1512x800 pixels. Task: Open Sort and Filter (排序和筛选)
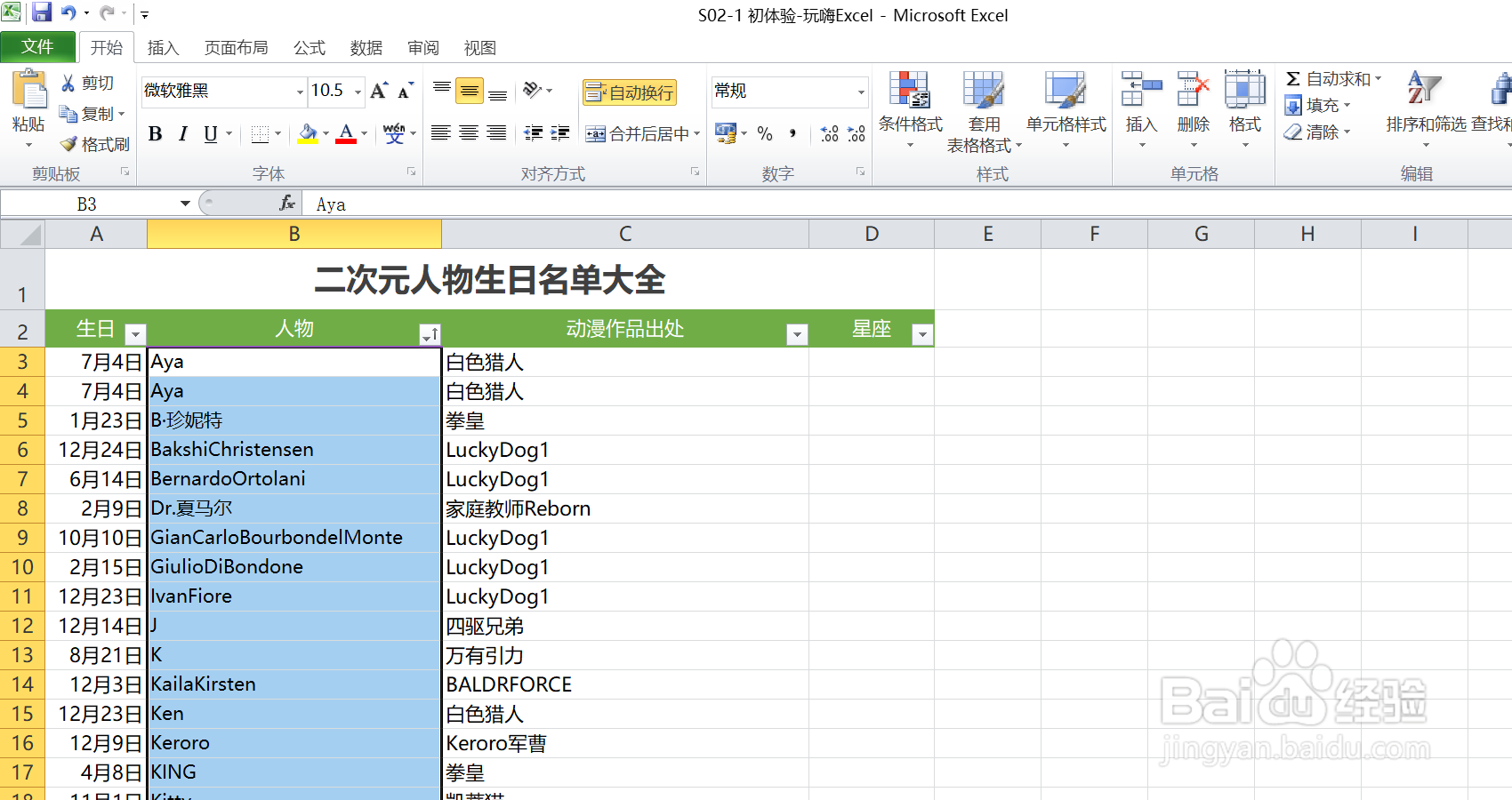pos(1426,109)
